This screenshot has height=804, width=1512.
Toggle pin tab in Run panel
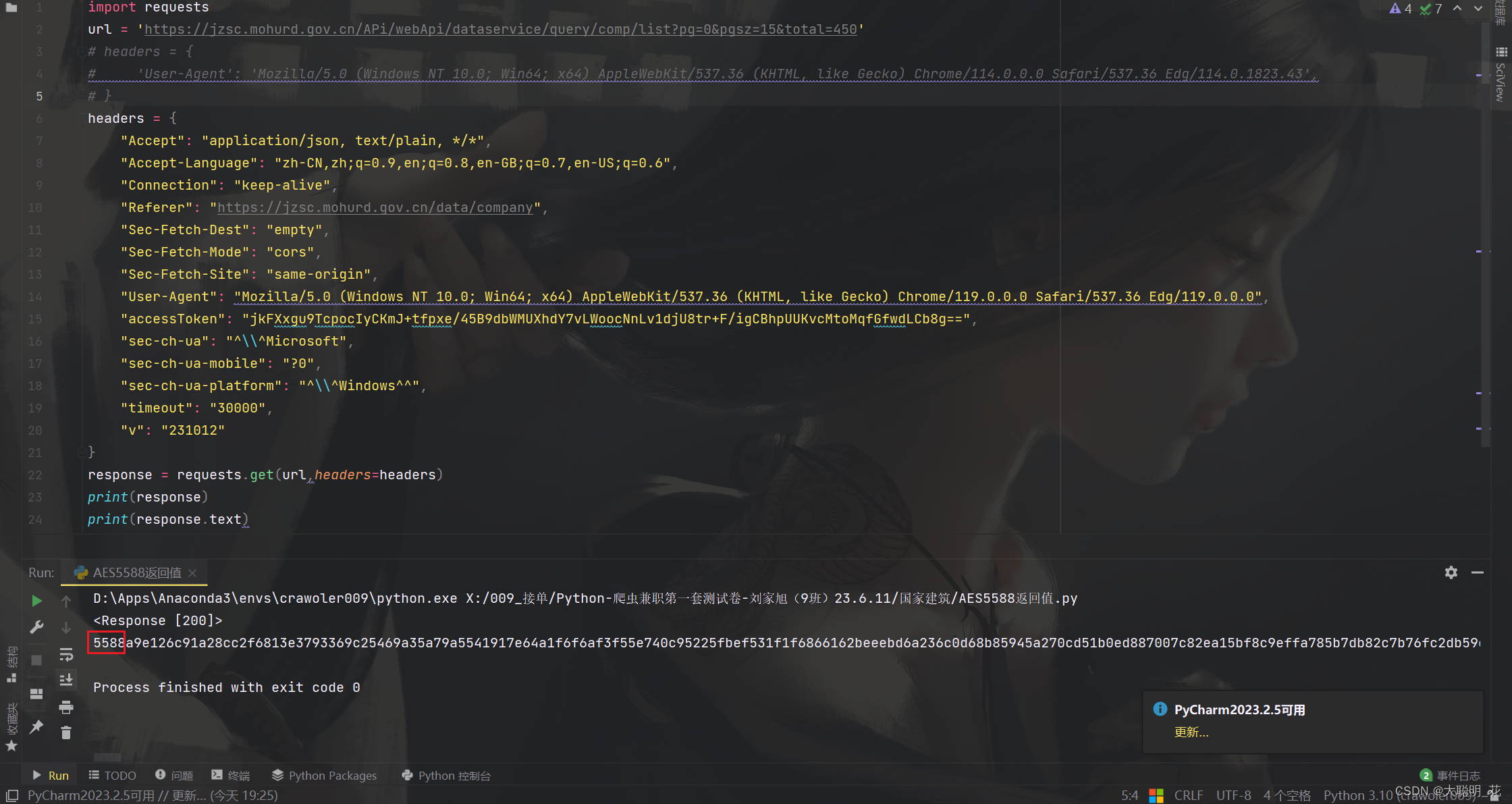pos(37,726)
